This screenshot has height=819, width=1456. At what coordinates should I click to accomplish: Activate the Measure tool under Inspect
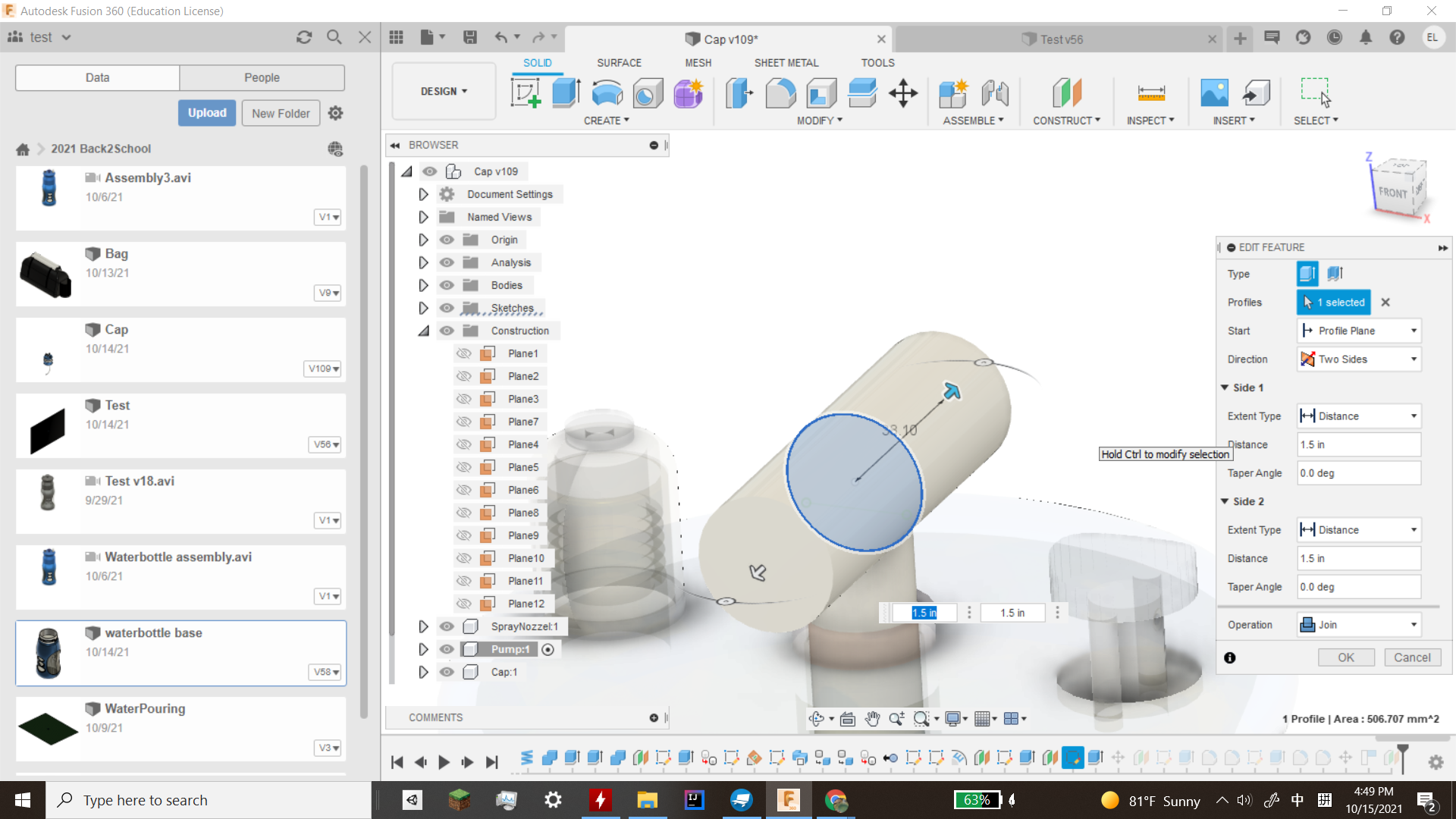(1150, 93)
